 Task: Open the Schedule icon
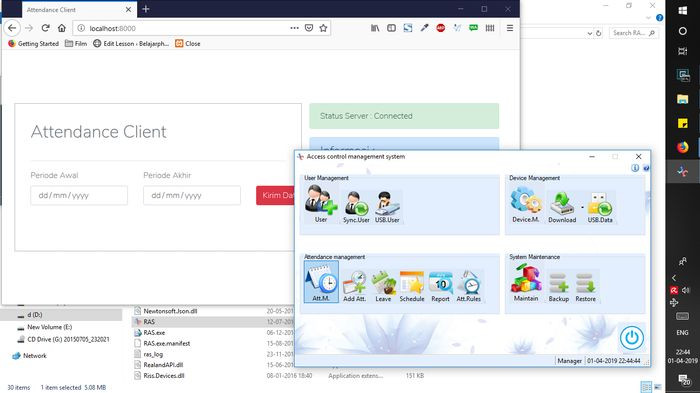click(x=412, y=286)
